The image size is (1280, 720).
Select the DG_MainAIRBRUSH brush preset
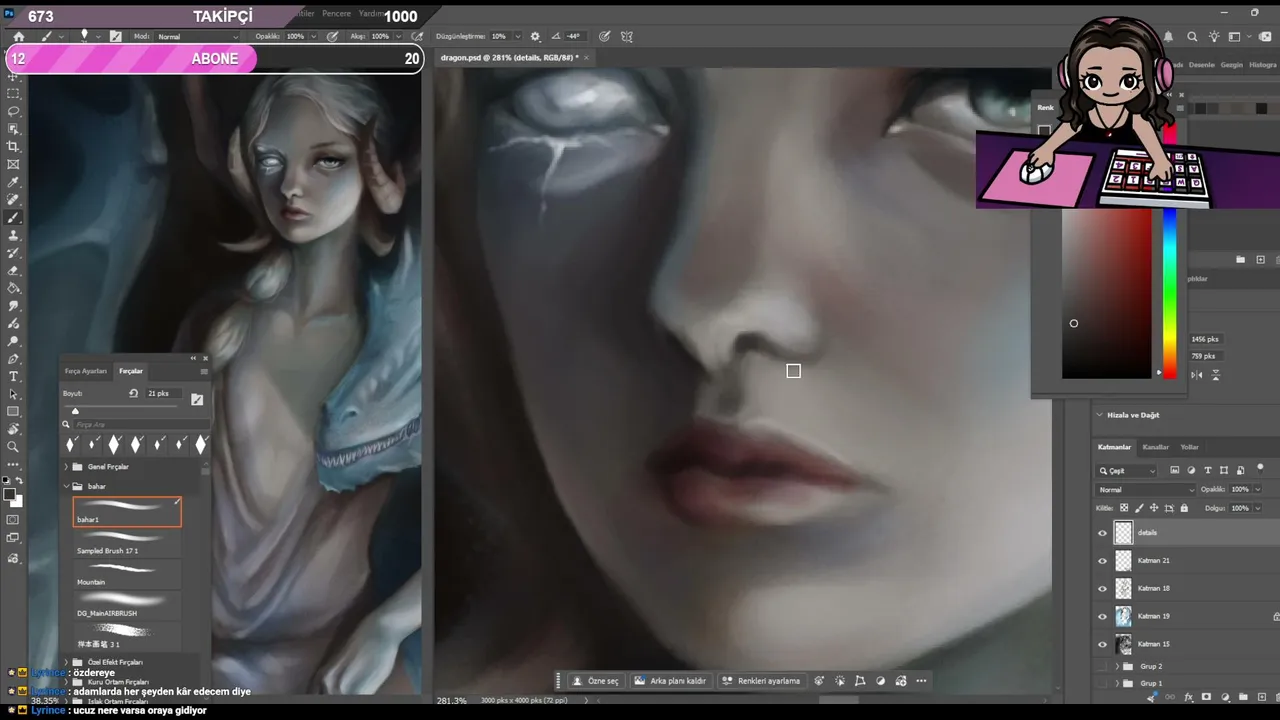[x=127, y=605]
